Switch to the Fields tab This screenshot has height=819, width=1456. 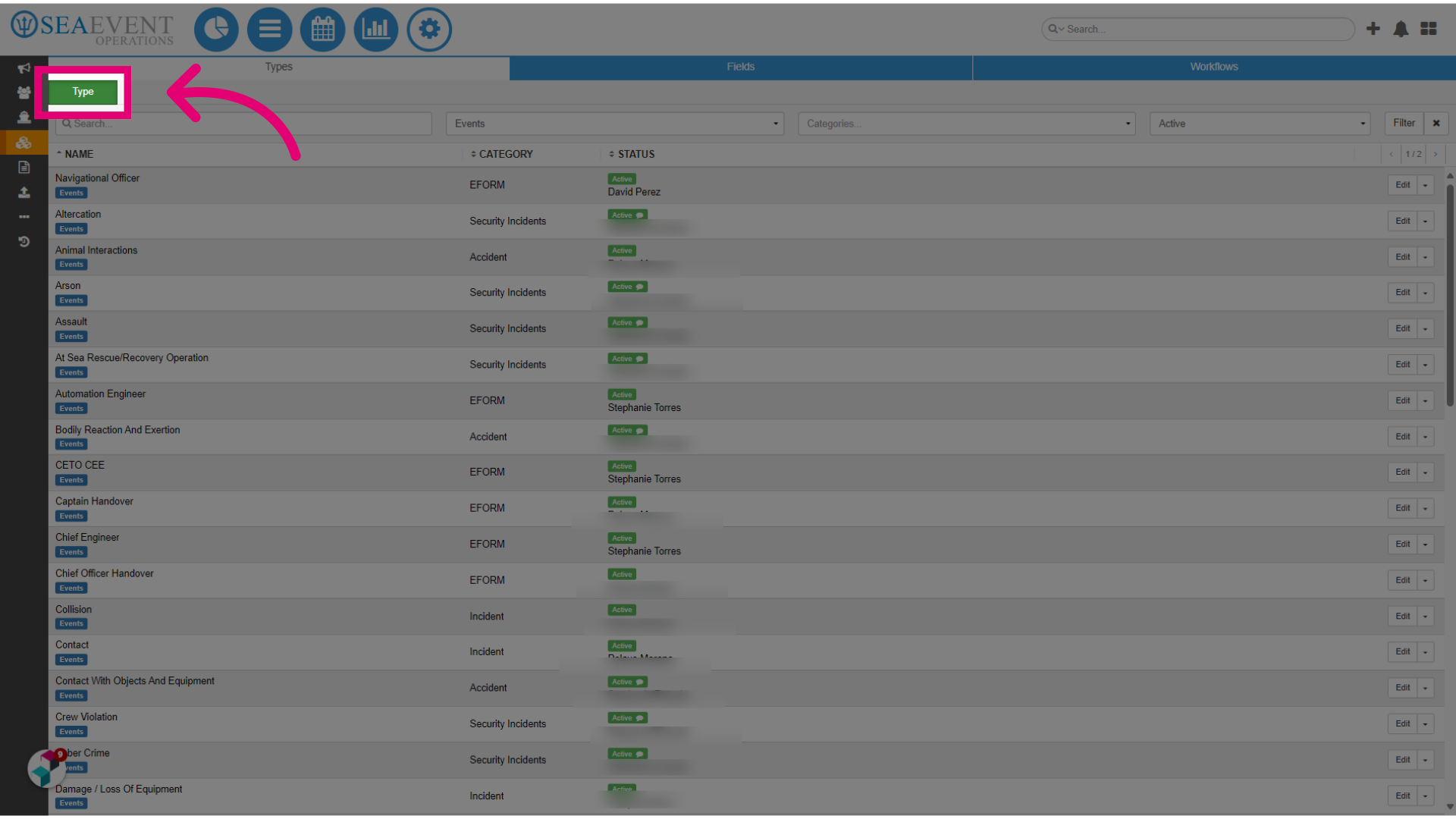[741, 67]
